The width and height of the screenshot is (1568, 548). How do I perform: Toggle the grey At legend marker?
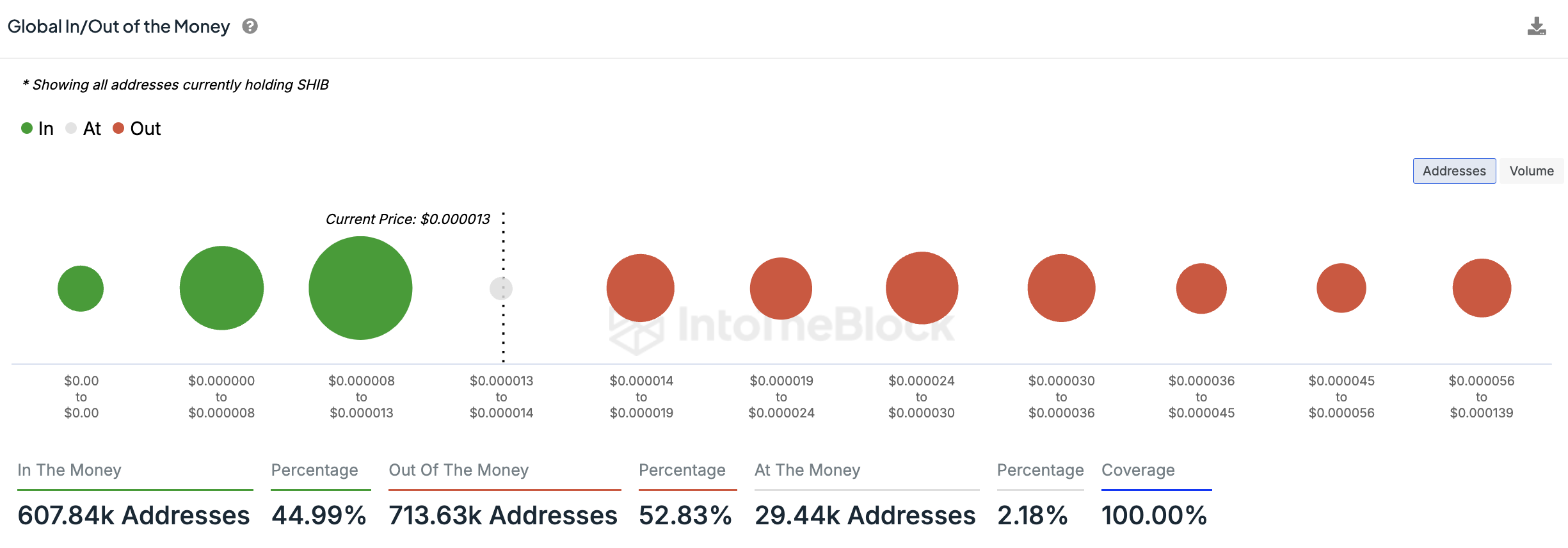click(x=71, y=128)
